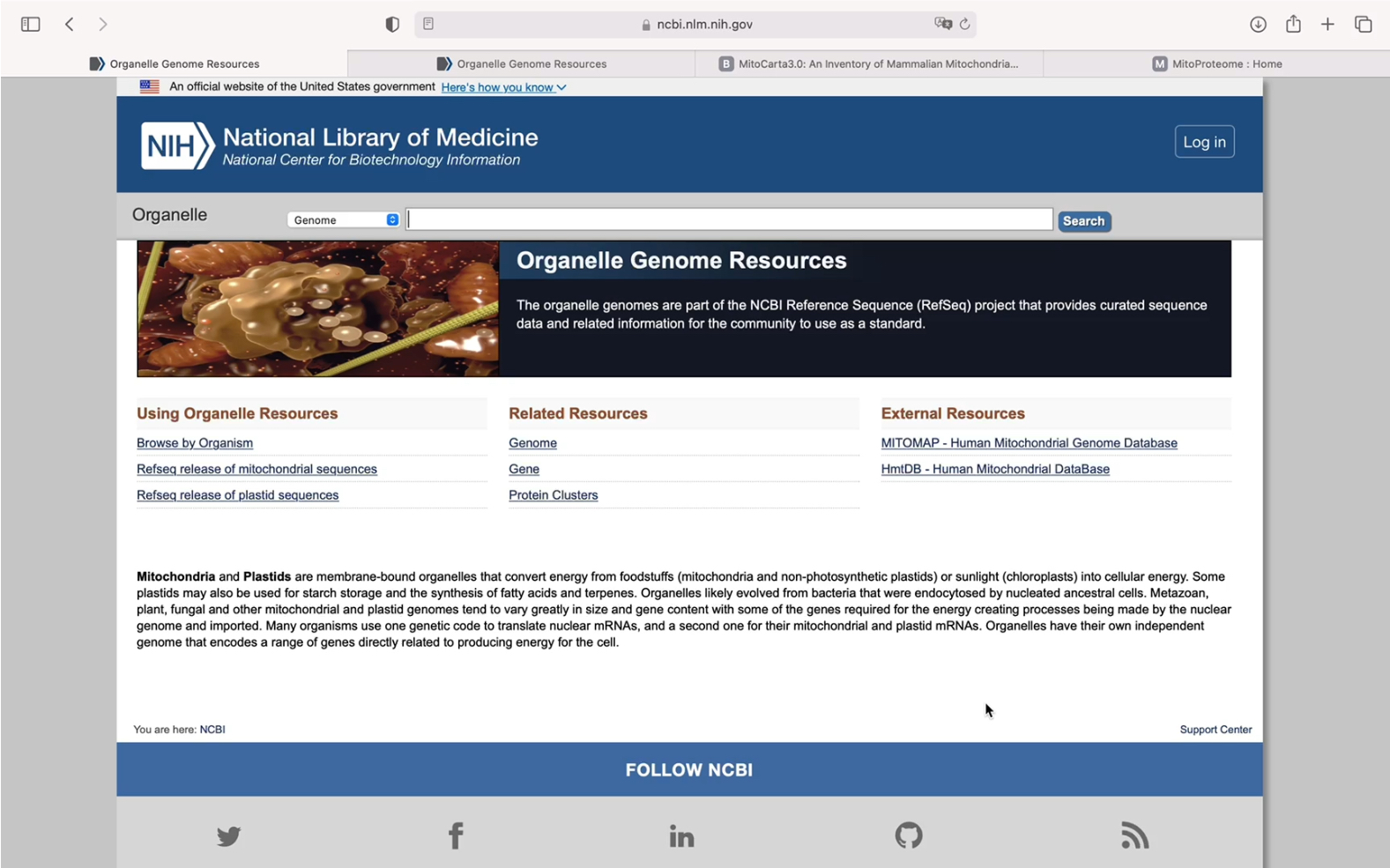Screen dimensions: 1390x868
Task: Open NCBI RSS feed icon
Action: coord(1135,835)
